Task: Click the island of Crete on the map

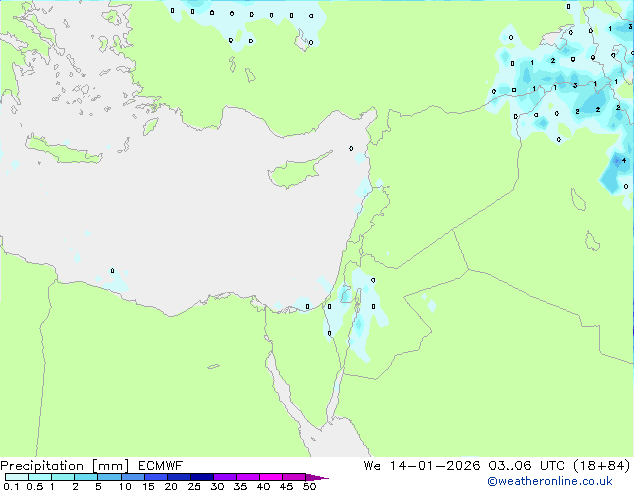Action: click(x=63, y=150)
